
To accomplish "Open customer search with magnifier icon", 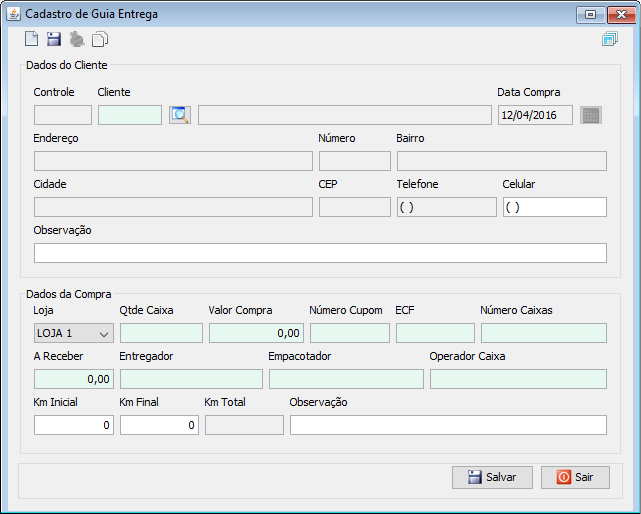I will click(180, 115).
